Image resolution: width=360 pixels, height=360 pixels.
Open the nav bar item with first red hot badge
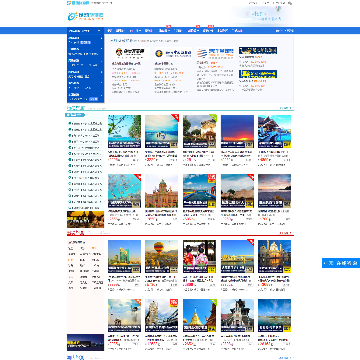164,31
